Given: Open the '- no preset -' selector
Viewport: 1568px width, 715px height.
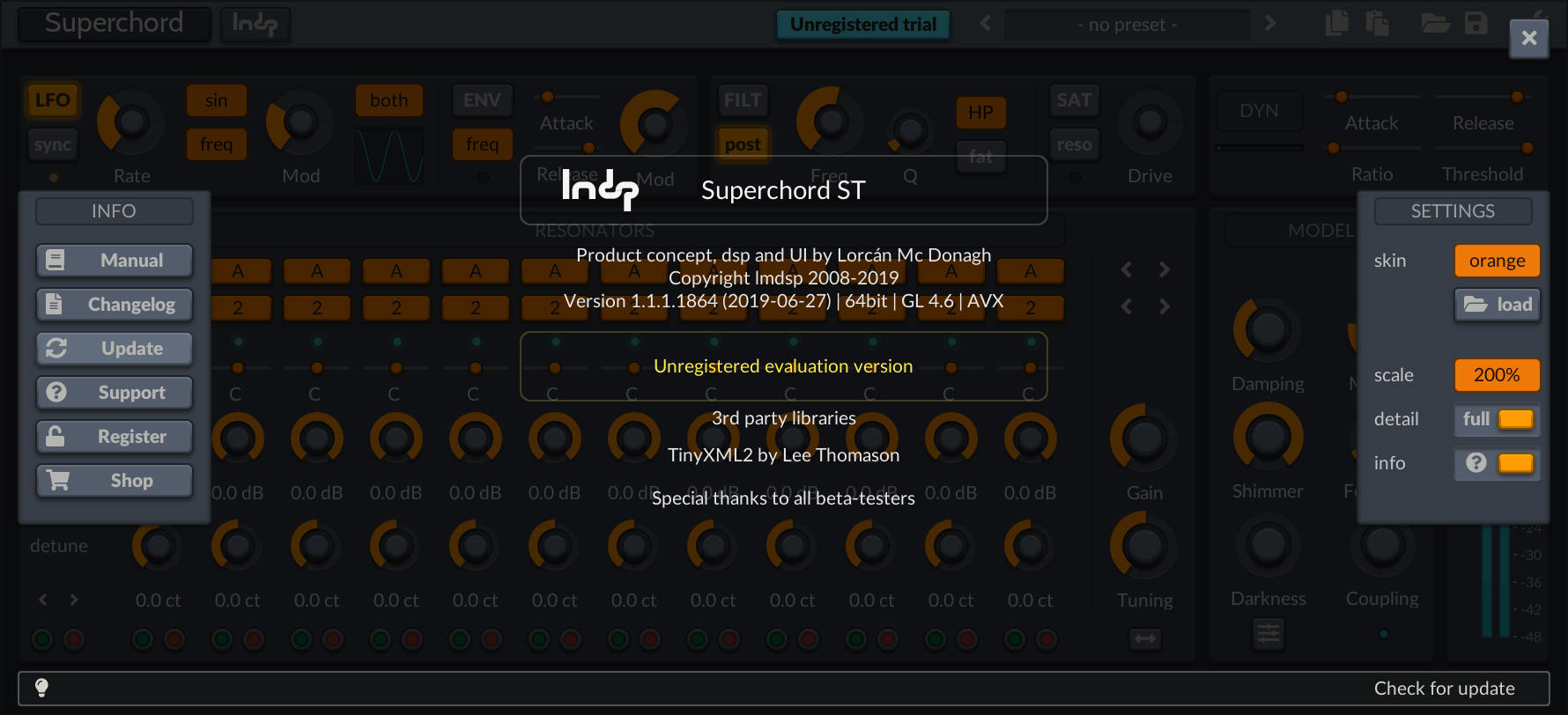Looking at the screenshot, I should pyautogui.click(x=1128, y=25).
